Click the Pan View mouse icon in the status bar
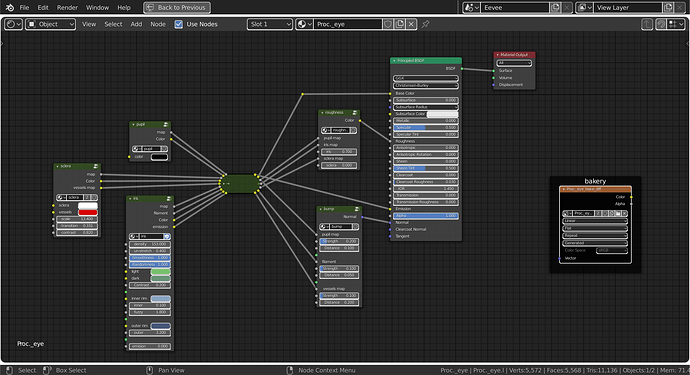Screen dimensions: 690x375 (150, 370)
